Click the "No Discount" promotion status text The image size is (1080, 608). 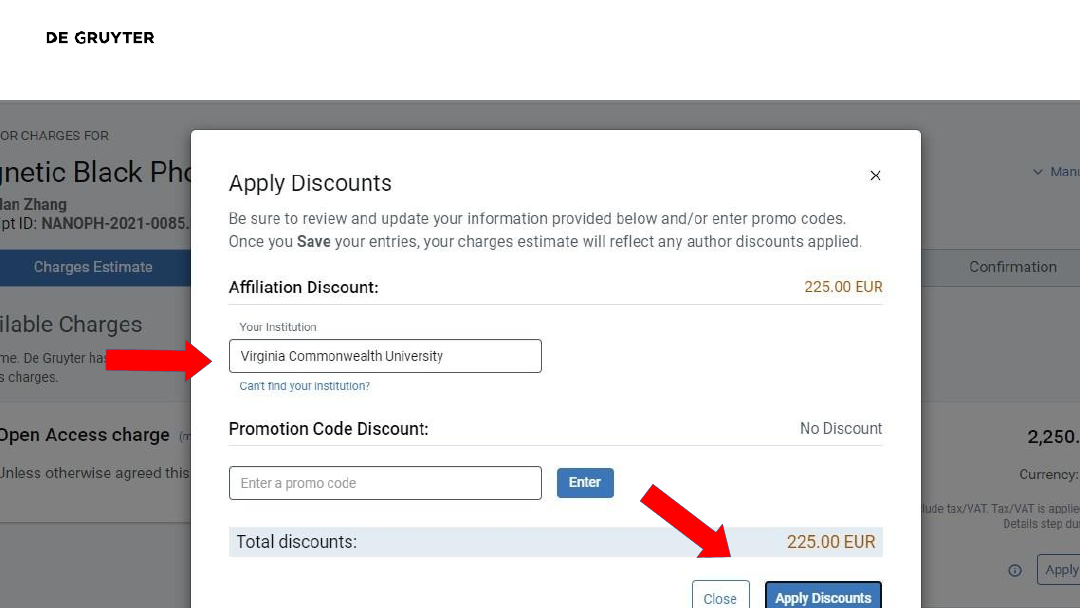click(840, 429)
